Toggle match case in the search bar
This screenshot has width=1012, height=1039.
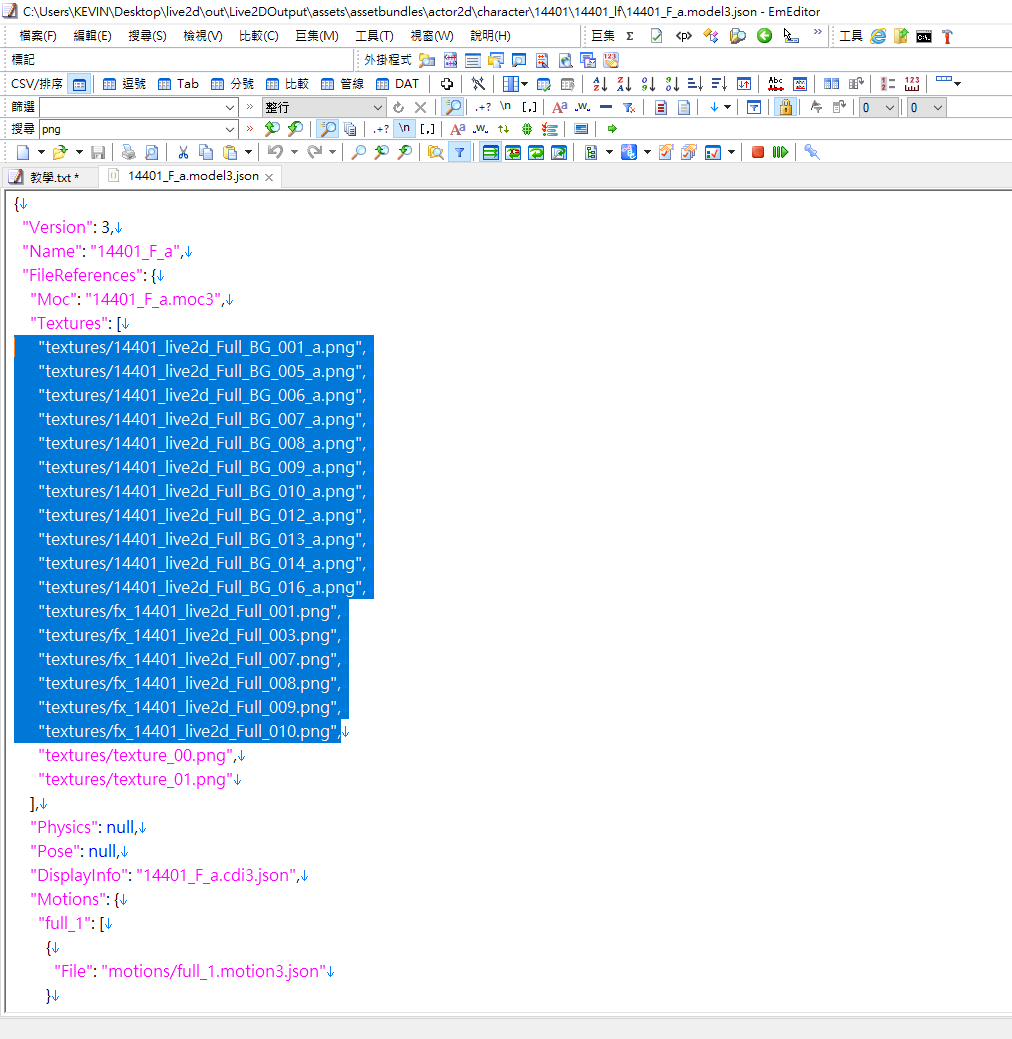(457, 129)
